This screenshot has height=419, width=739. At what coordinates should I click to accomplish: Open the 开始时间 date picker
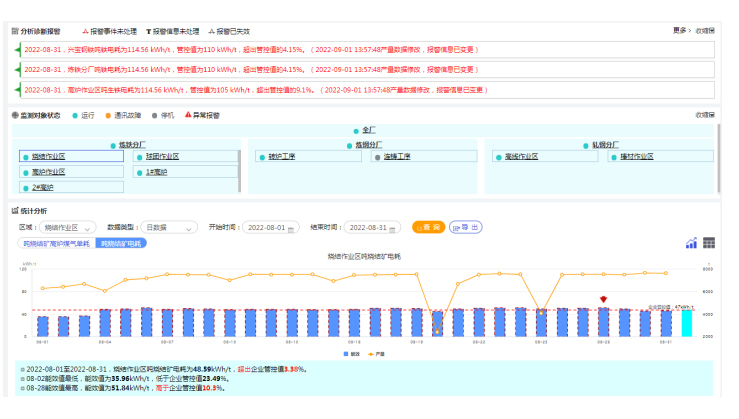(x=268, y=227)
